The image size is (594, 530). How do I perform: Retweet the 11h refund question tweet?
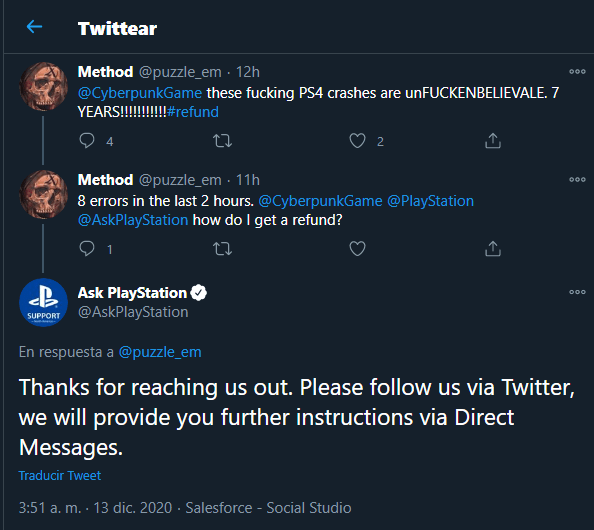(x=222, y=249)
